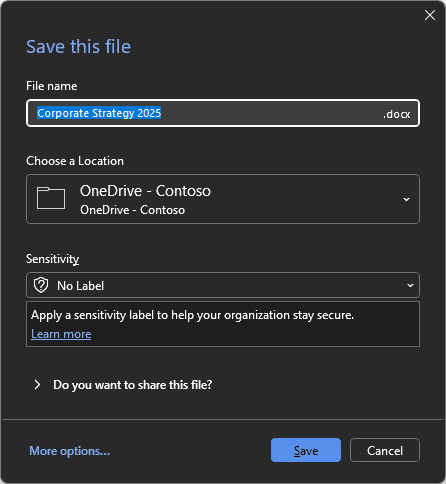Click the Choose a Location heading
This screenshot has width=446, height=484.
pyautogui.click(x=75, y=161)
